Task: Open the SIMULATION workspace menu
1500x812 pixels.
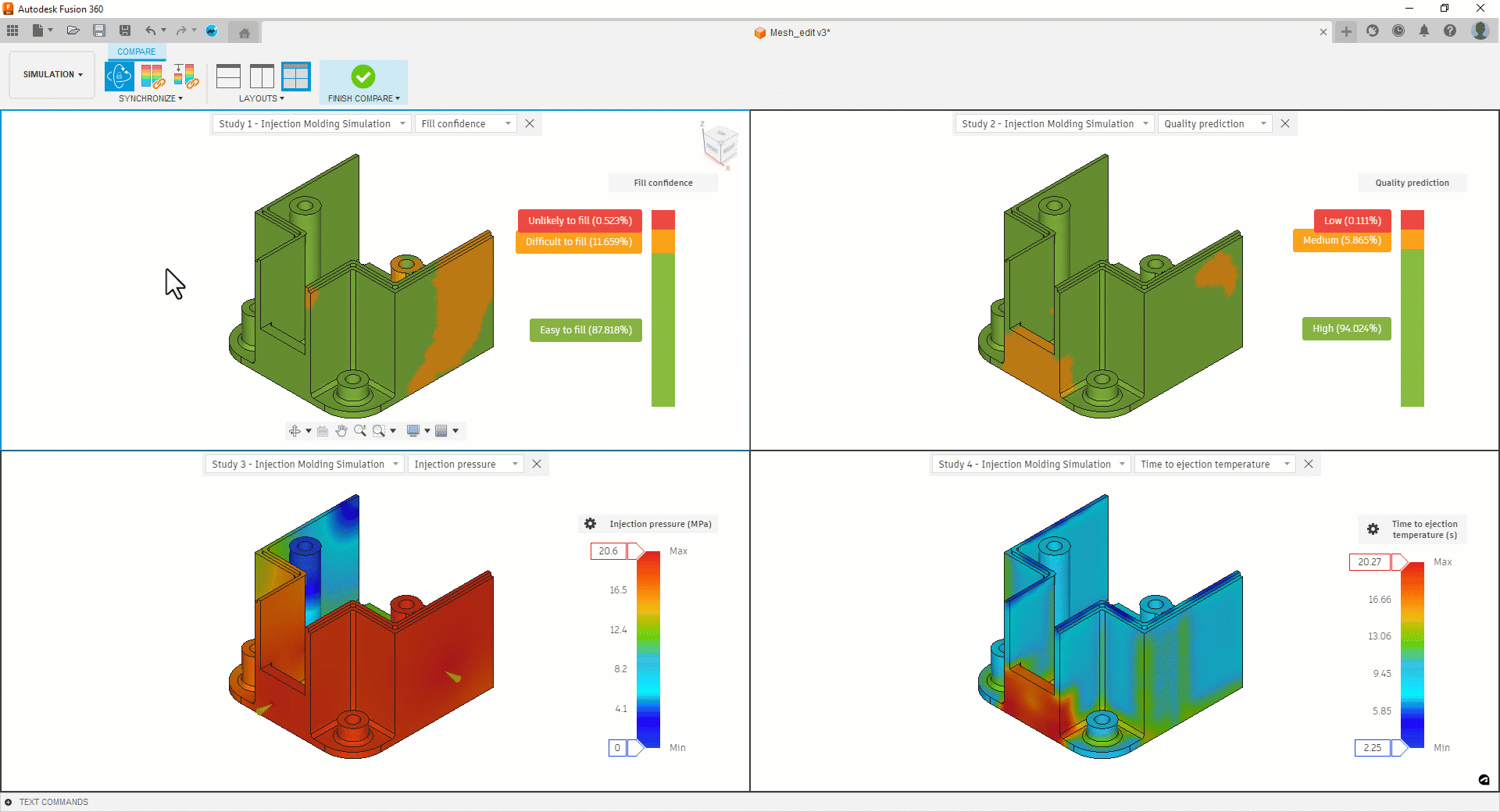Action: 52,74
